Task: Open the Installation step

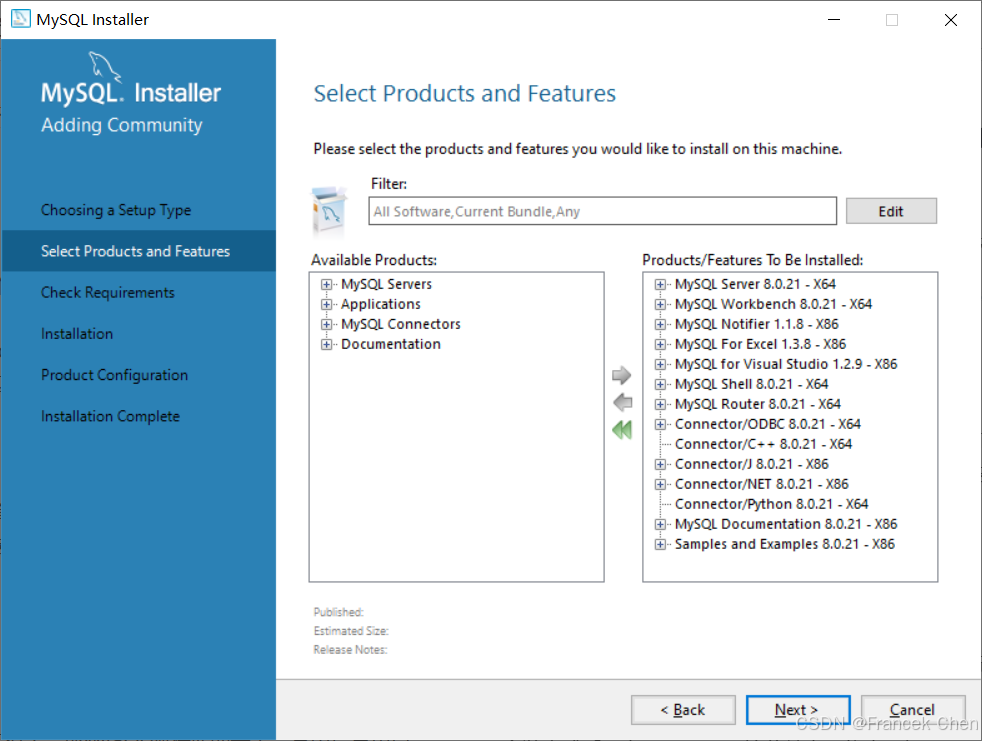Action: pyautogui.click(x=77, y=334)
